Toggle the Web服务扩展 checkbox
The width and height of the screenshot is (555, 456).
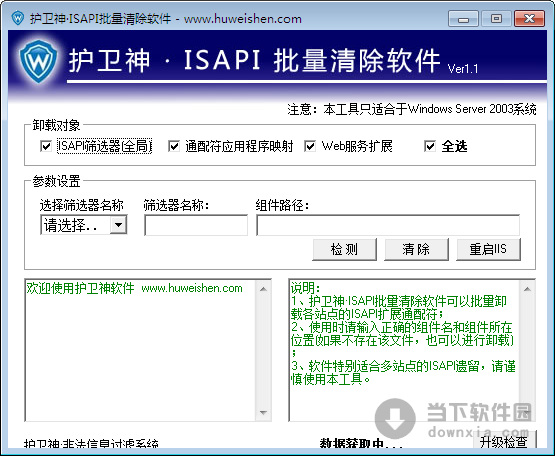click(x=310, y=146)
